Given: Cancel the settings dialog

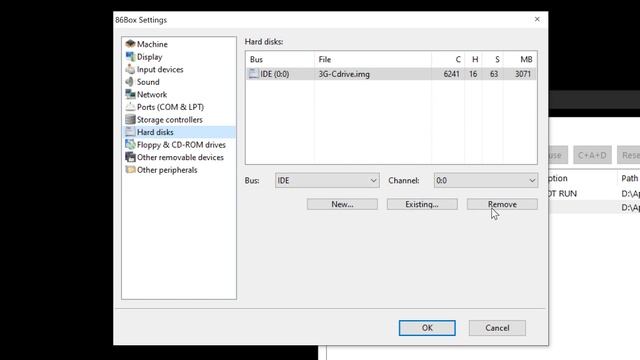Looking at the screenshot, I should tap(497, 328).
